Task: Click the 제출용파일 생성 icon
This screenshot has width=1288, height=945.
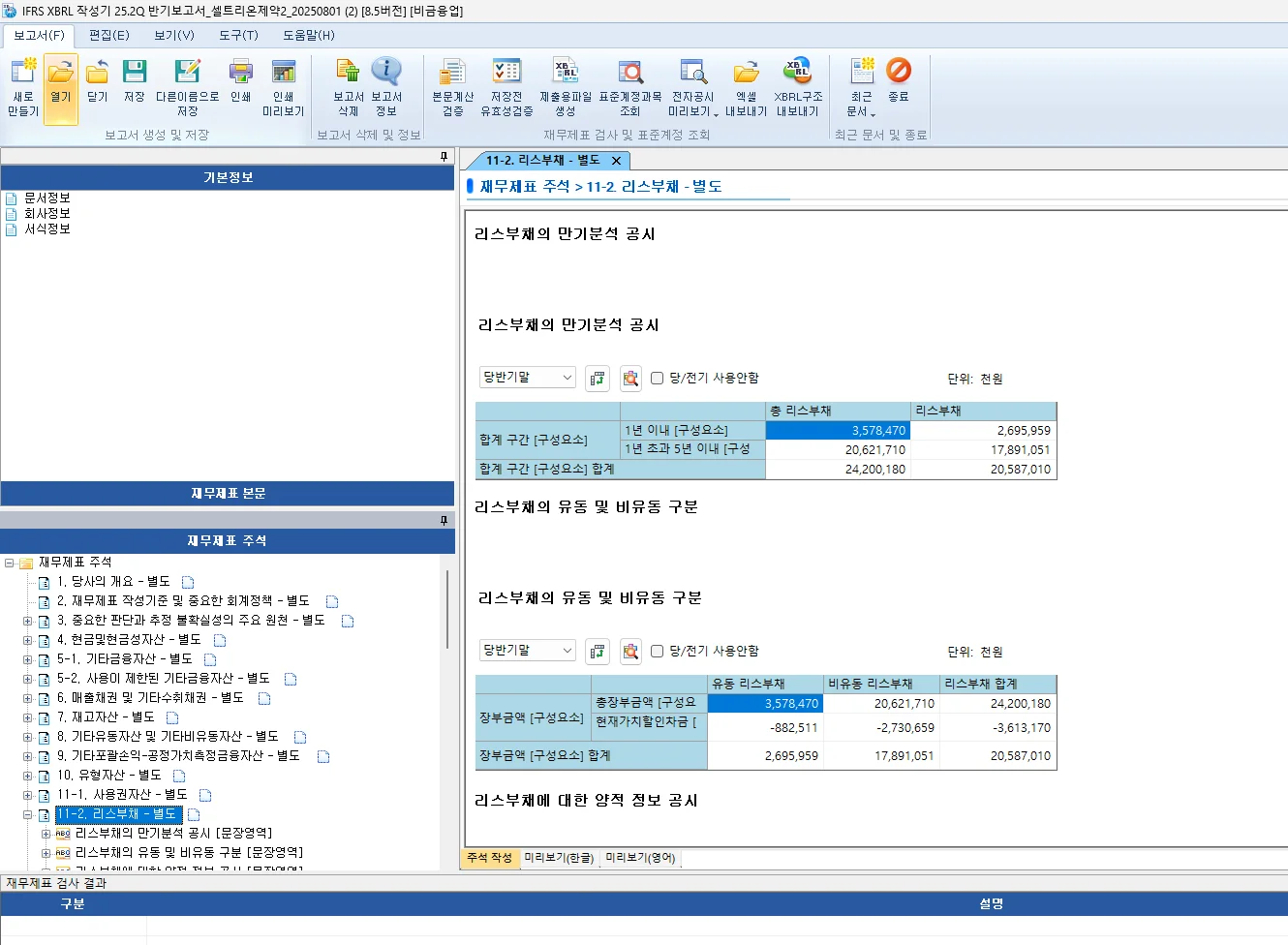Action: coord(567,87)
